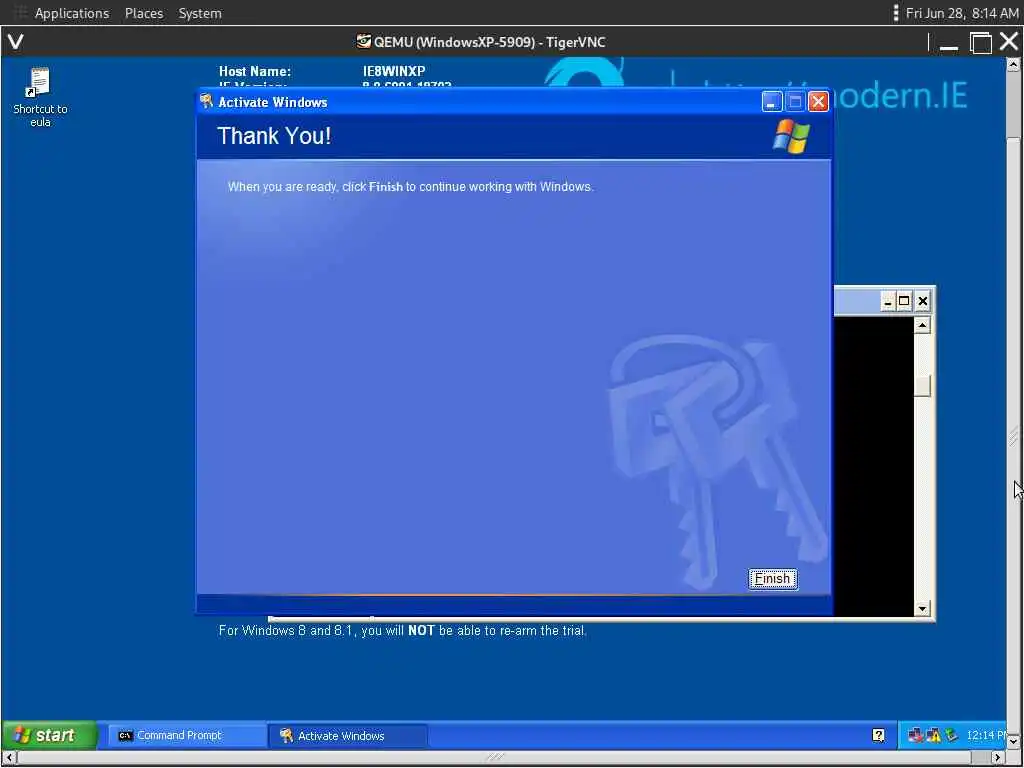Click the Command Prompt vertical scrollbar thumb
Viewport: 1024px width, 768px height.
tap(921, 385)
